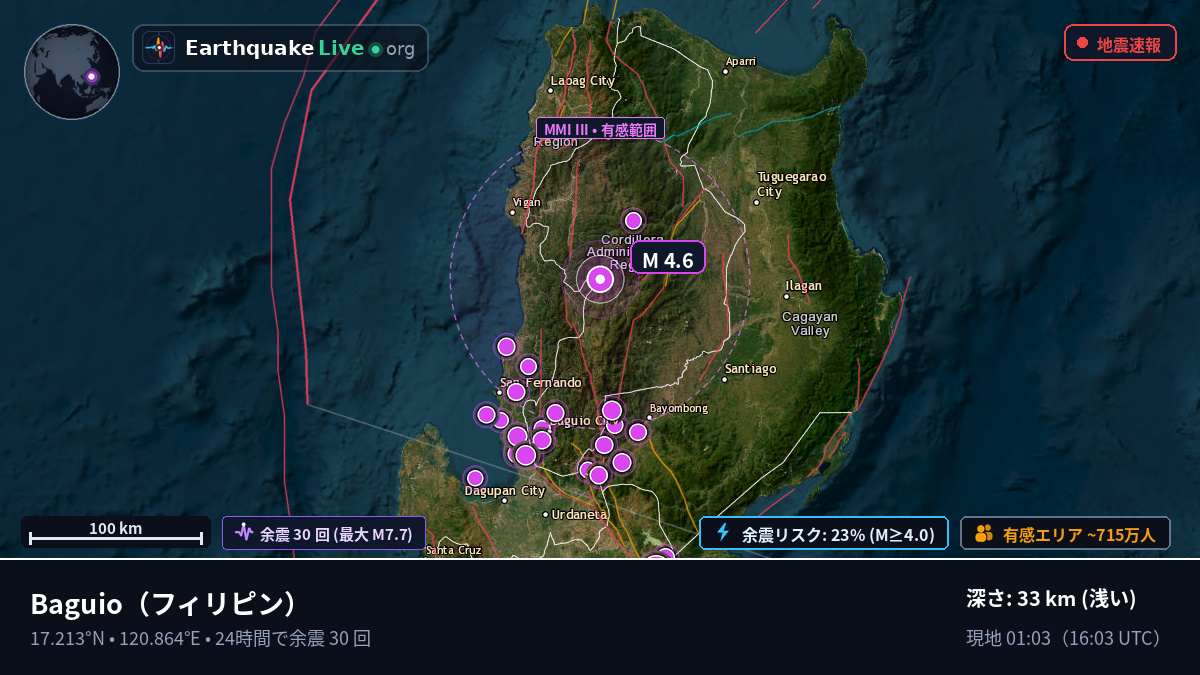Click the Earthquake Live compass logo icon
Image resolution: width=1200 pixels, height=675 pixels.
coord(159,48)
